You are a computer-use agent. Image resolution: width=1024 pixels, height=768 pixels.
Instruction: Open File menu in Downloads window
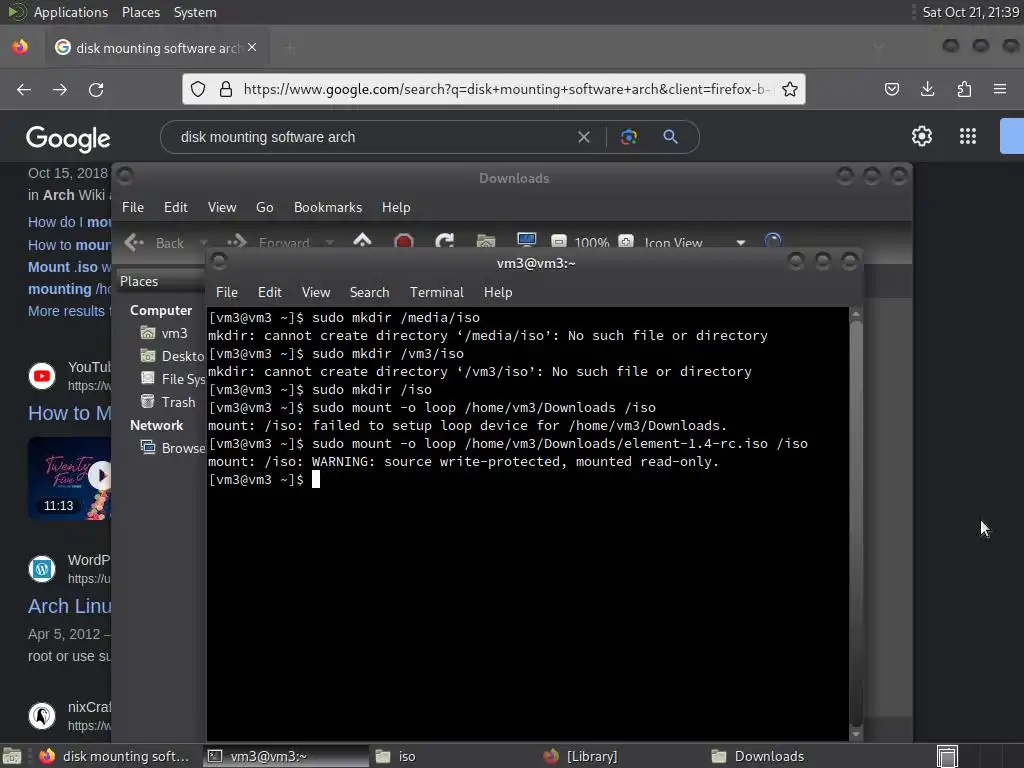point(133,207)
